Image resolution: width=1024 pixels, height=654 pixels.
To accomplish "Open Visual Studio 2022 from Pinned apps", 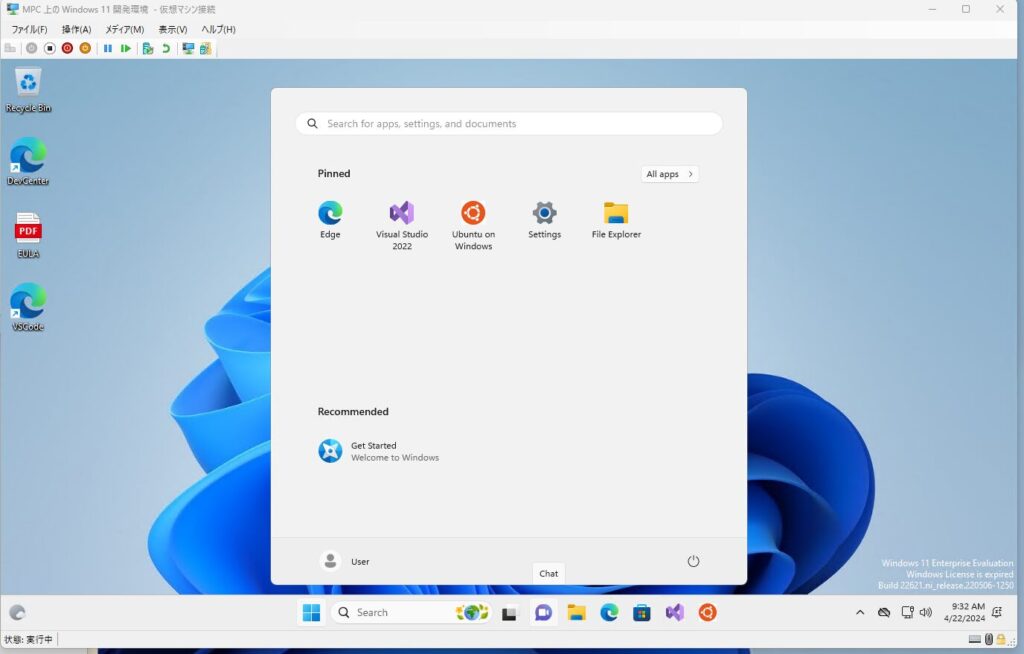I will pos(402,225).
